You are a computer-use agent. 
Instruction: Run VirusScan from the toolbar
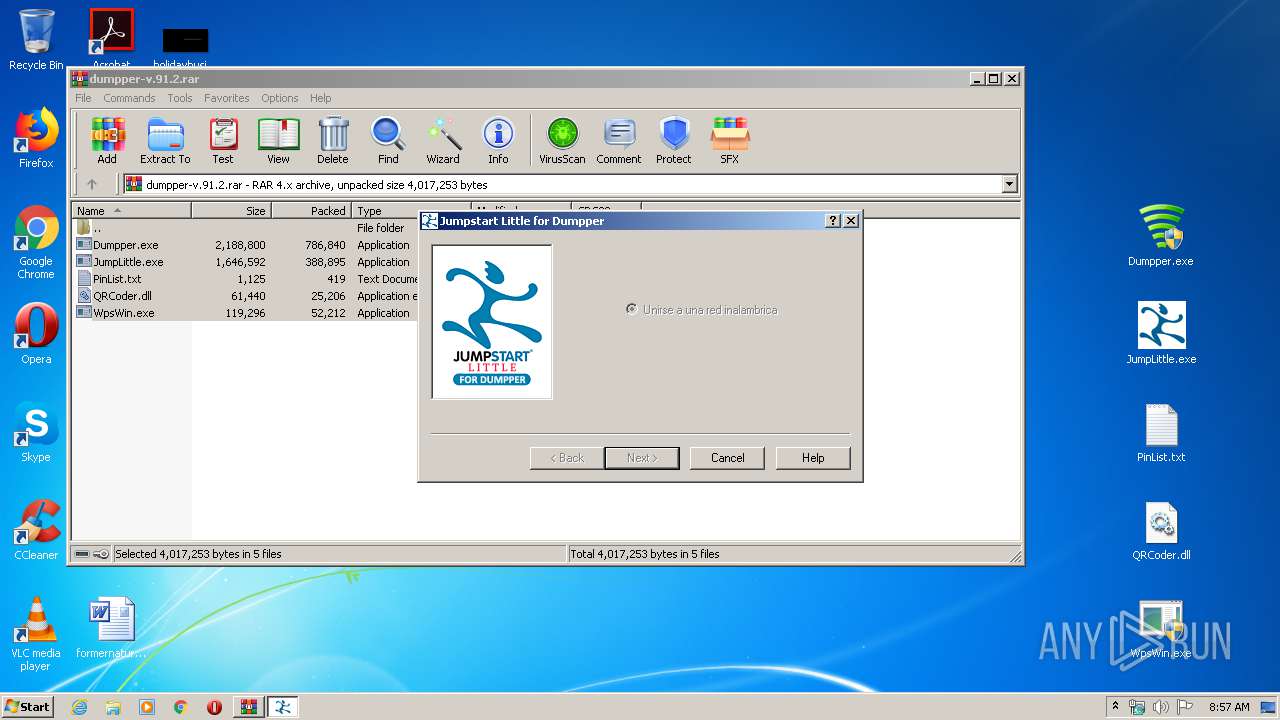coord(562,140)
